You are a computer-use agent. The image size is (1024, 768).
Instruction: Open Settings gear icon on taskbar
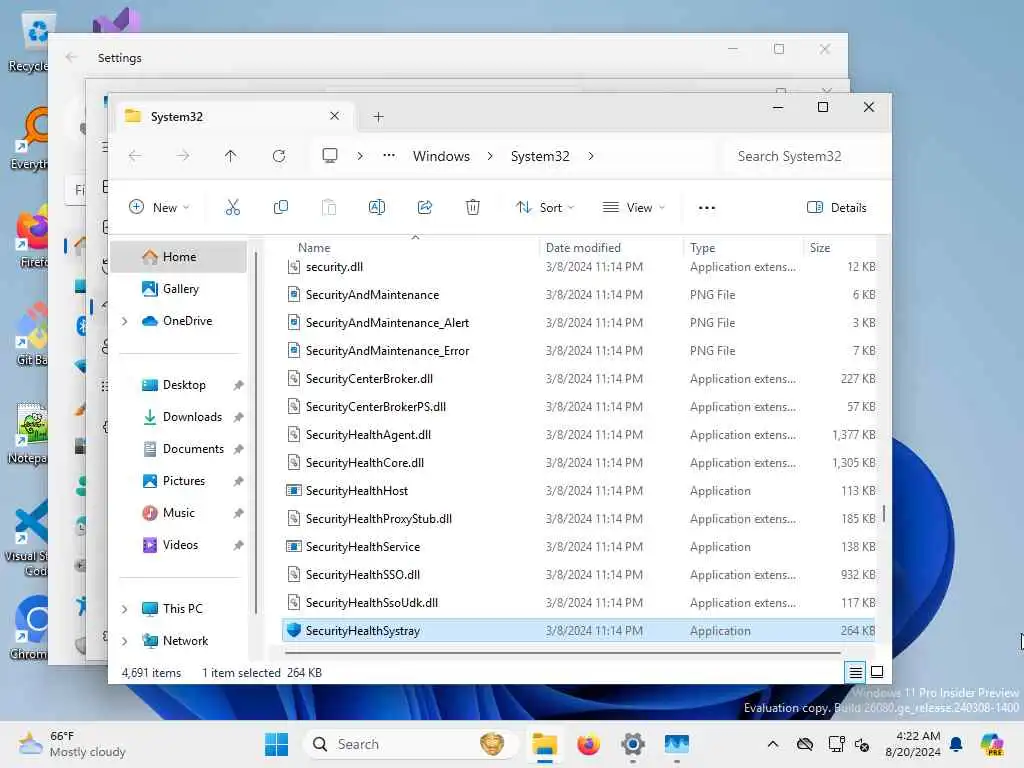click(633, 744)
